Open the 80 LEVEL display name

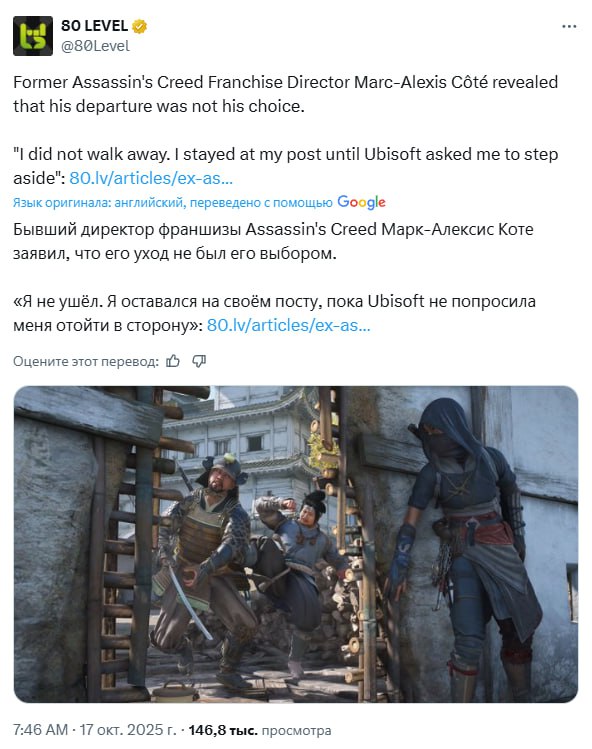click(x=94, y=26)
